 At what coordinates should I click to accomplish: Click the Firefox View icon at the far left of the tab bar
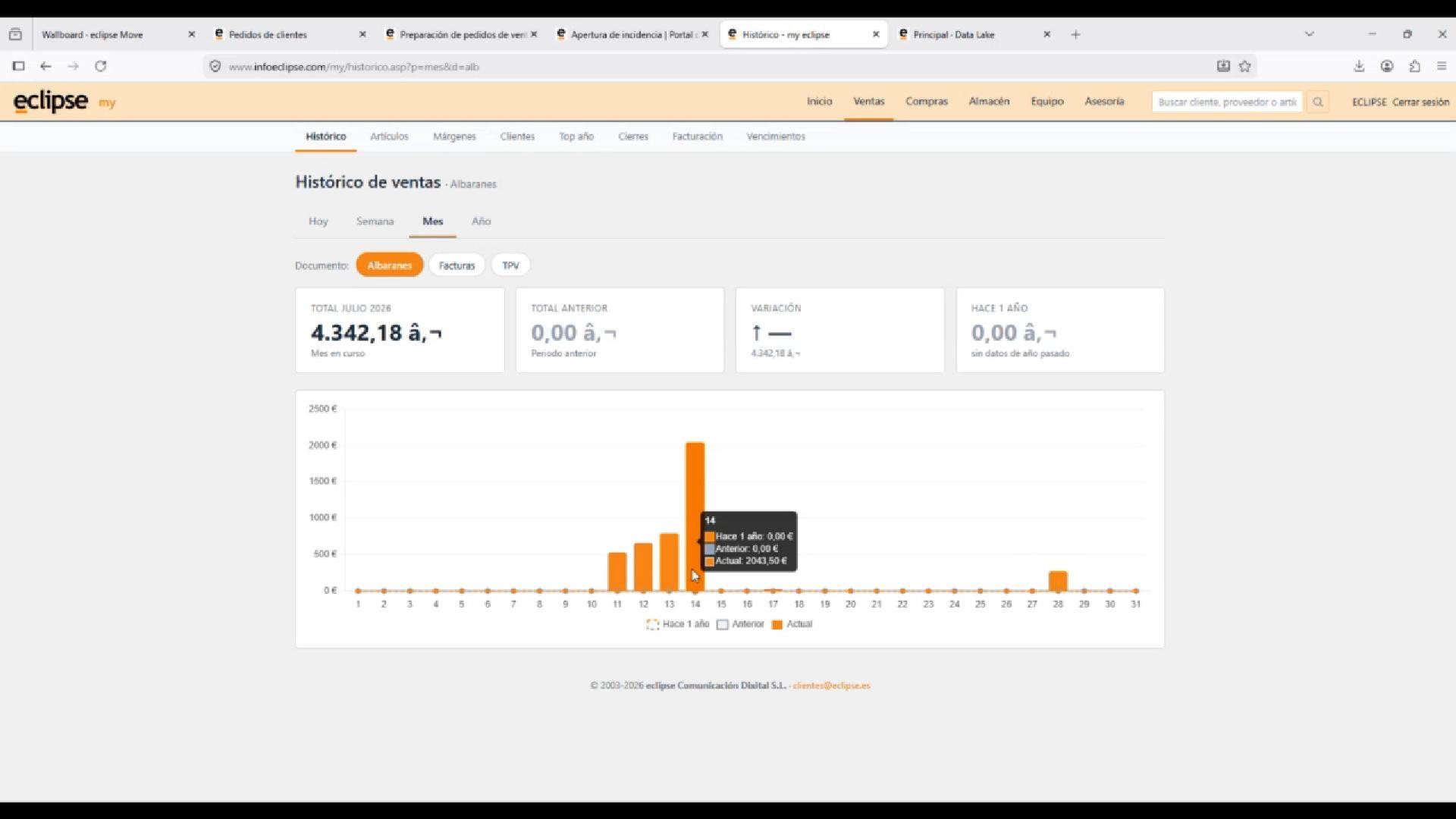tap(15, 34)
